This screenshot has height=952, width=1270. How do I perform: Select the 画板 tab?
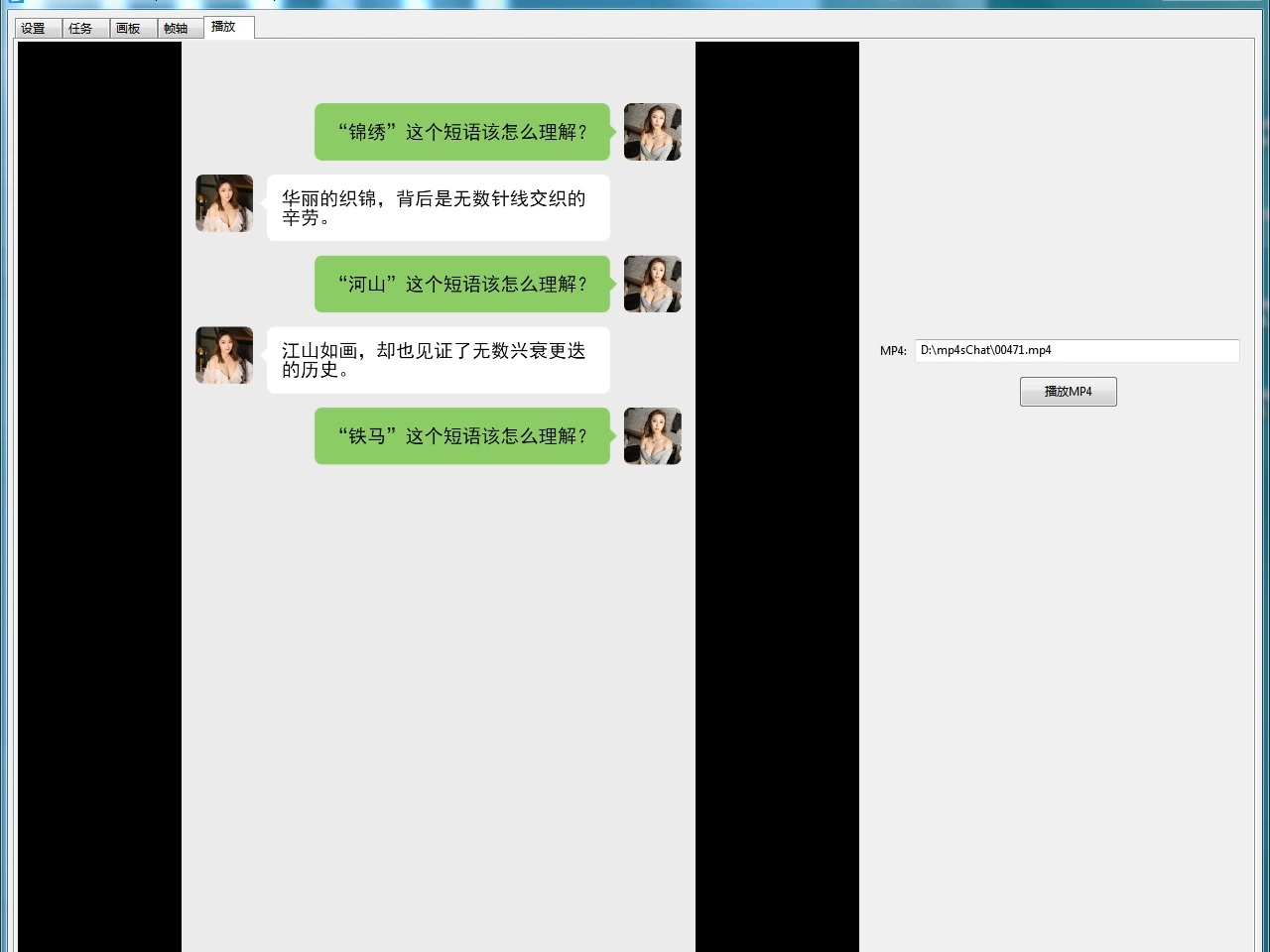[x=133, y=28]
